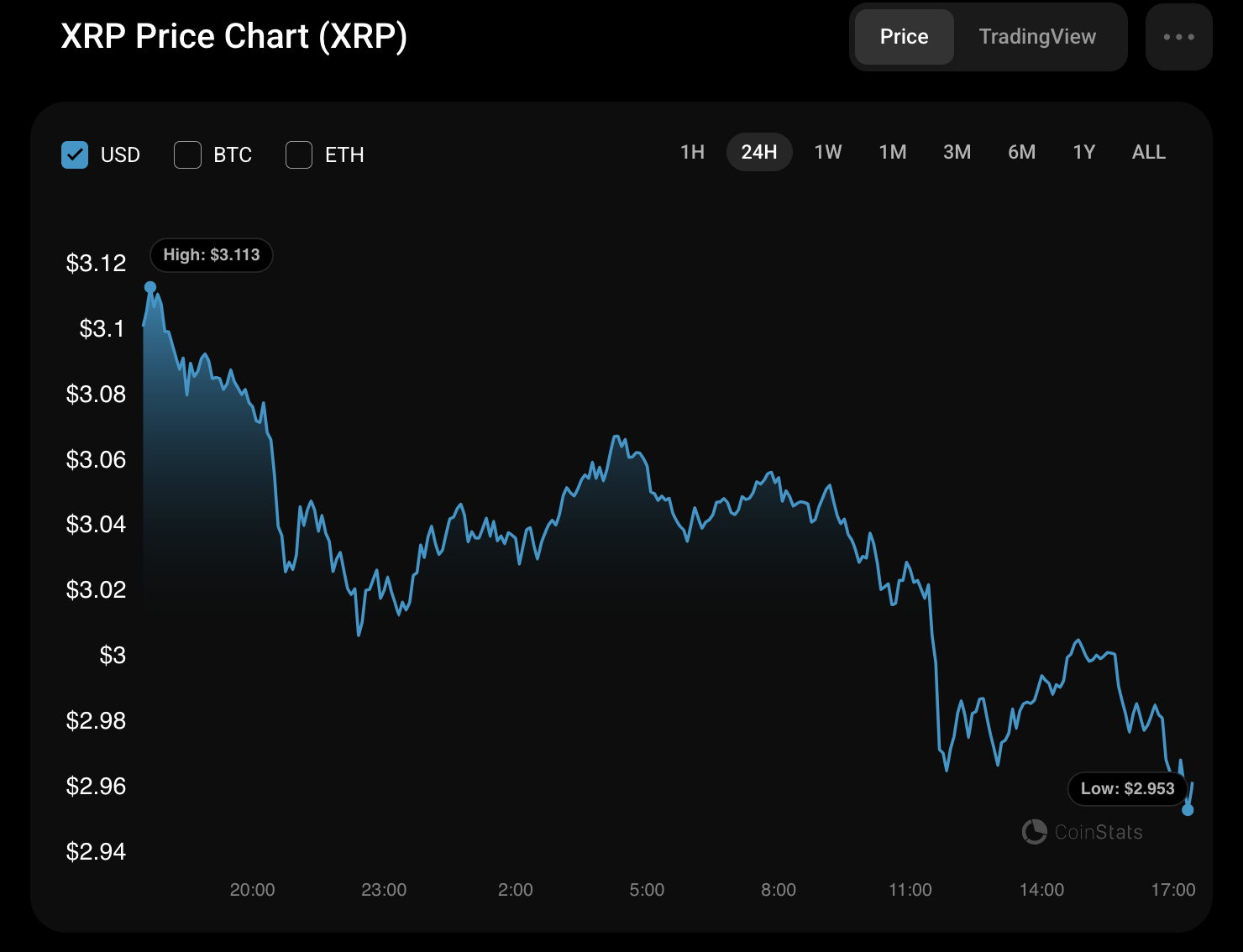Viewport: 1243px width, 952px height.
Task: Click the High: $3.113 label
Action: [x=212, y=255]
